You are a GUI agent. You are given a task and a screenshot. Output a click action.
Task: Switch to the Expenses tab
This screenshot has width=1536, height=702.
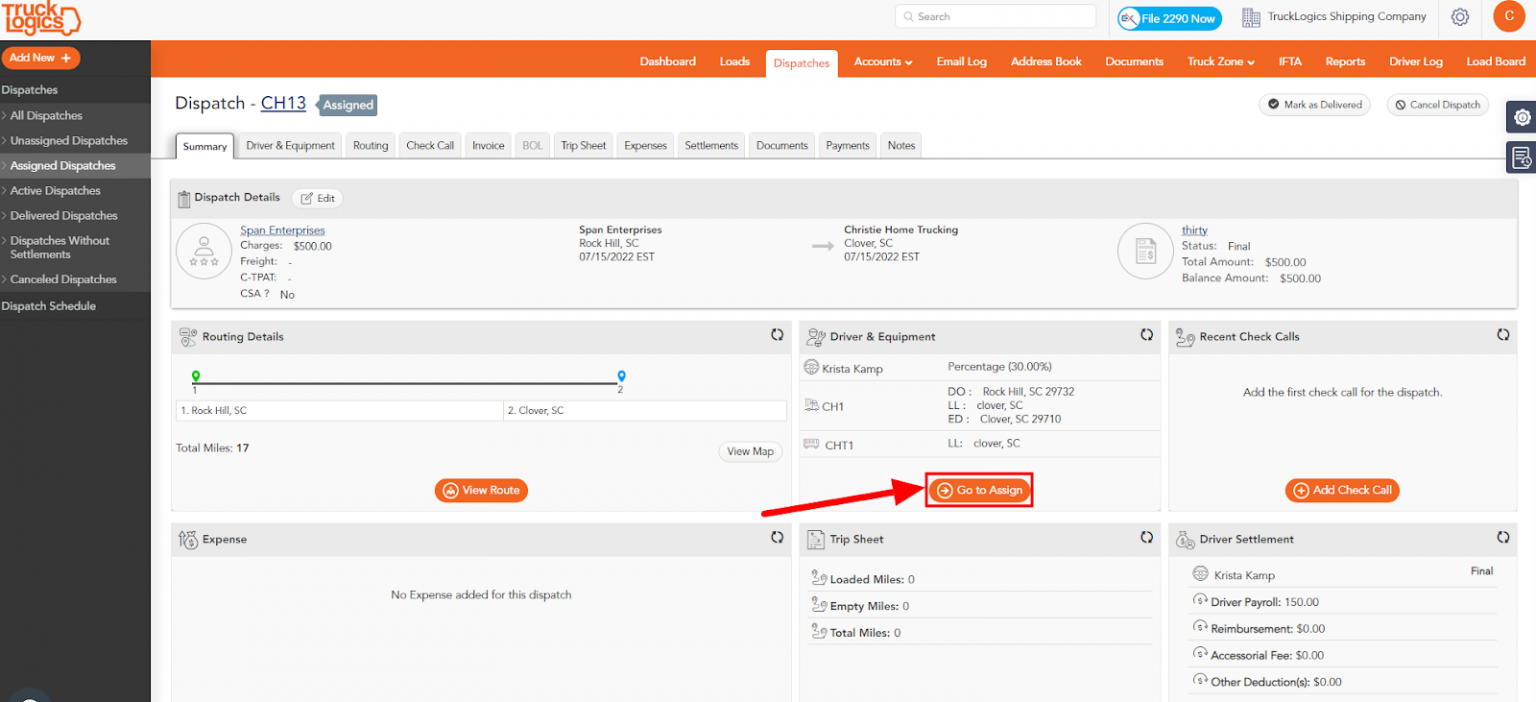pyautogui.click(x=644, y=145)
